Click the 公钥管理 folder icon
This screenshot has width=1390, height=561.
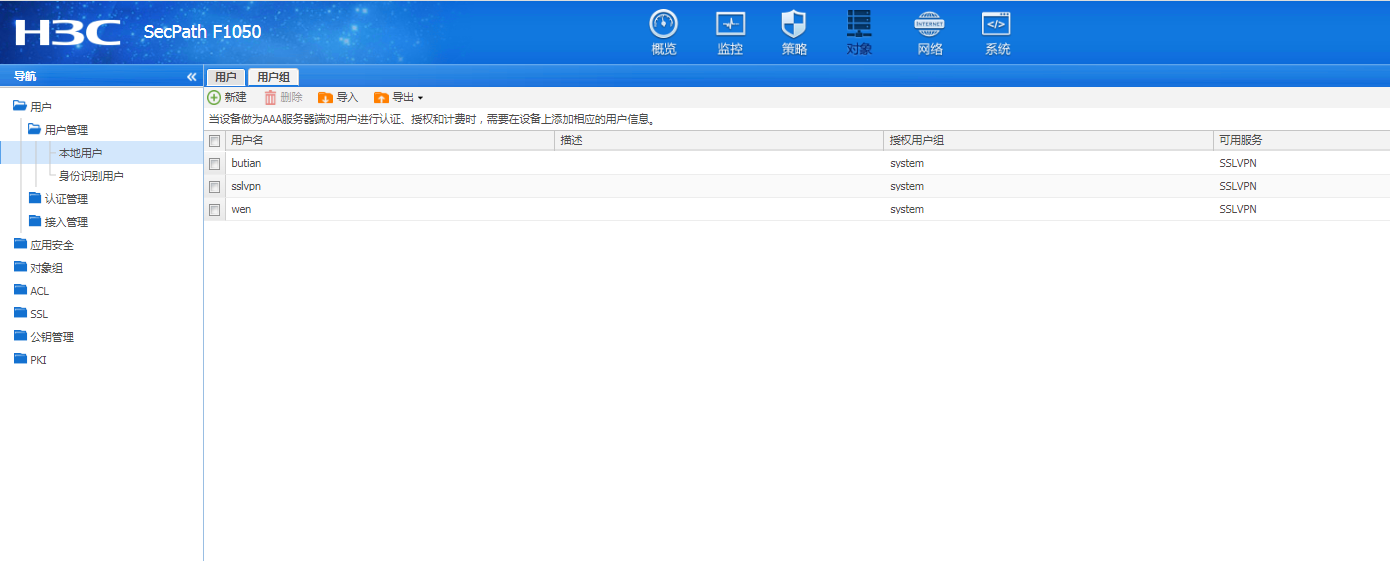pos(20,336)
